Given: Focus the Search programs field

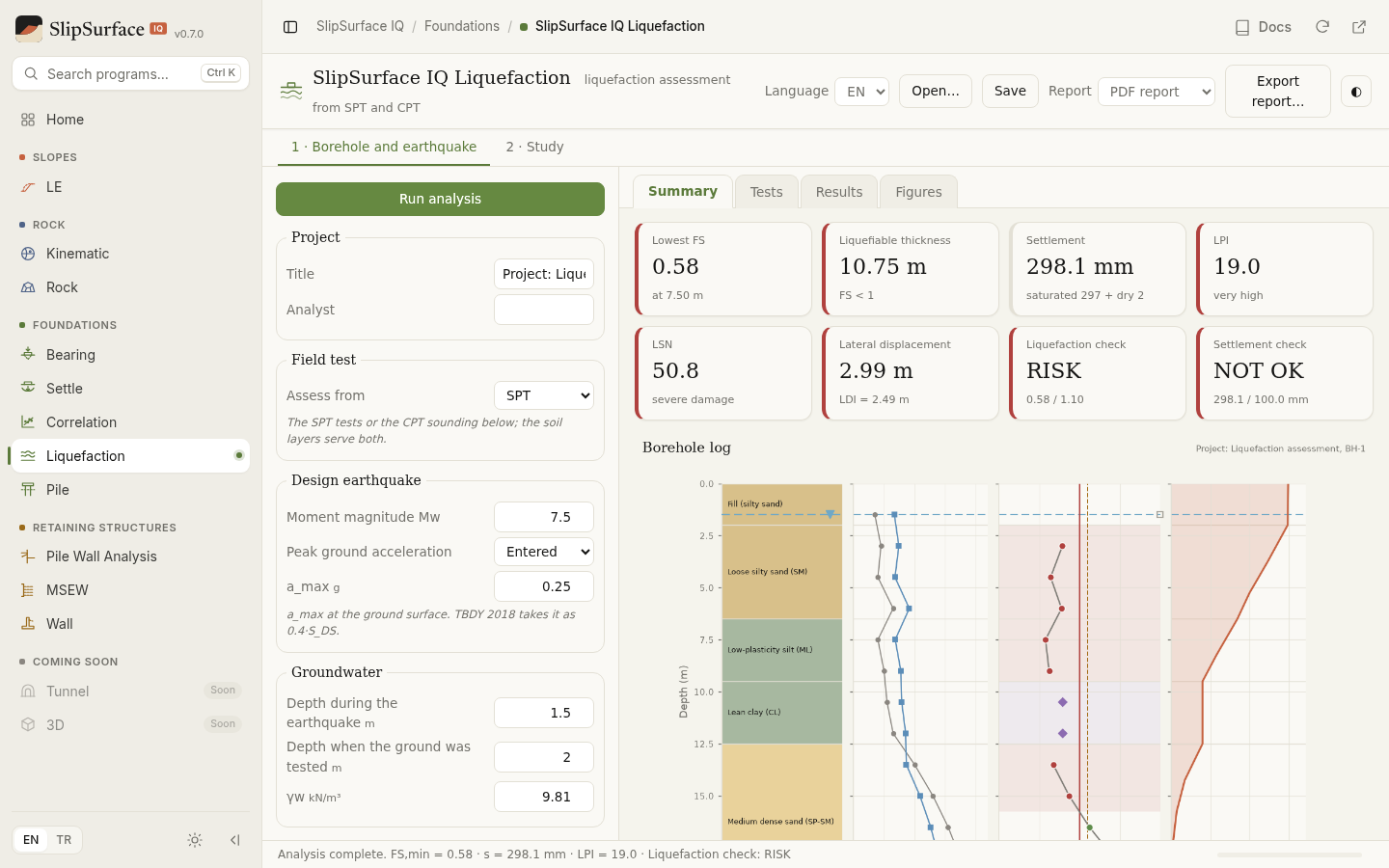Looking at the screenshot, I should (x=130, y=73).
